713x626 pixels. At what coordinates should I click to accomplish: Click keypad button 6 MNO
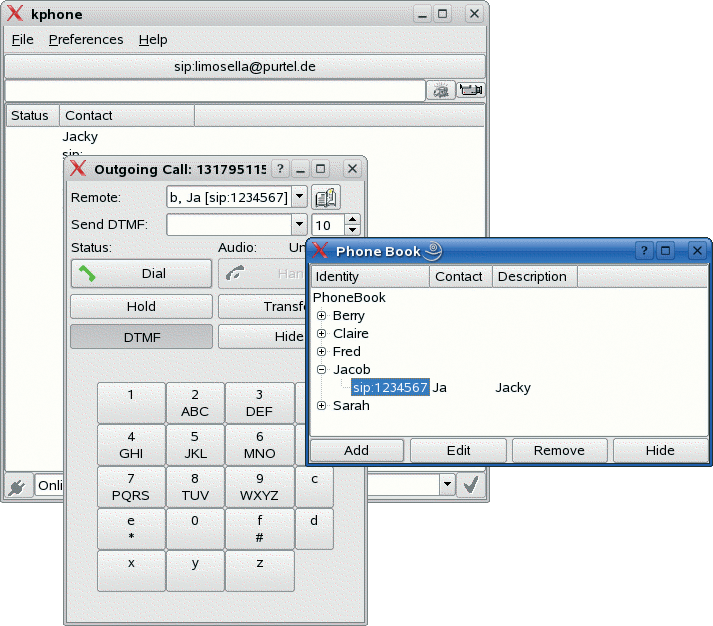coord(259,445)
